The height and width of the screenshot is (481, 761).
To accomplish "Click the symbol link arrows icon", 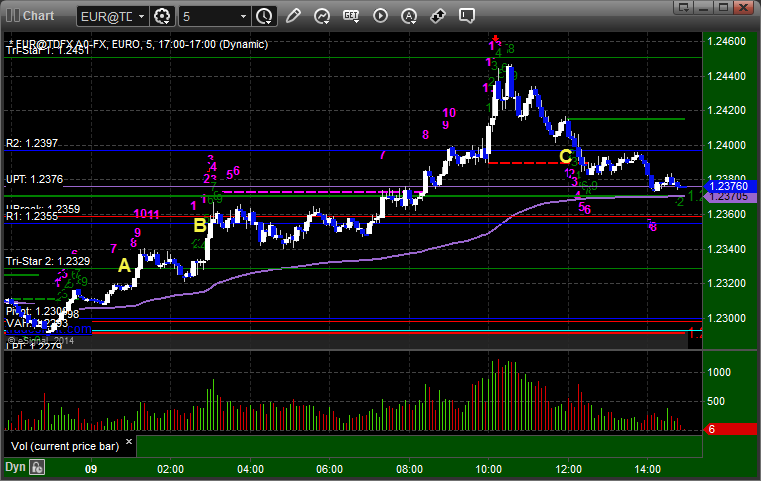I will 438,16.
